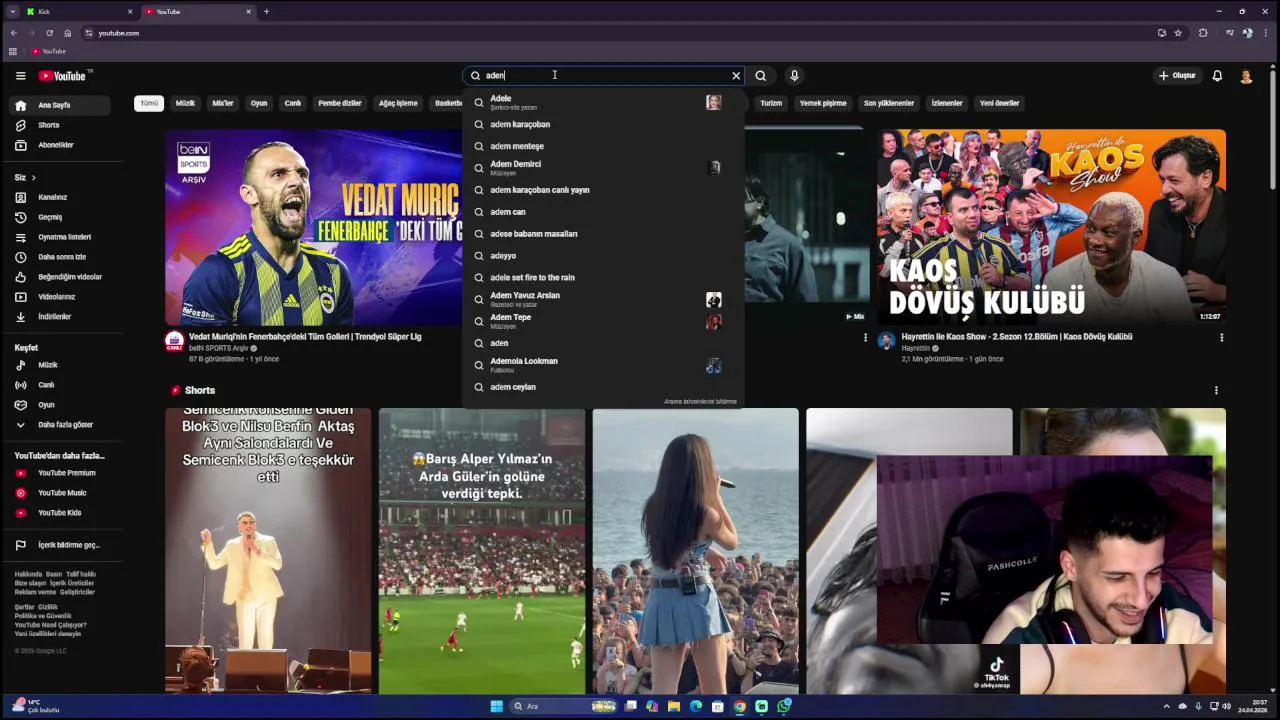Expand Daha fazla göster
Viewport: 1280px width, 720px height.
(59, 425)
